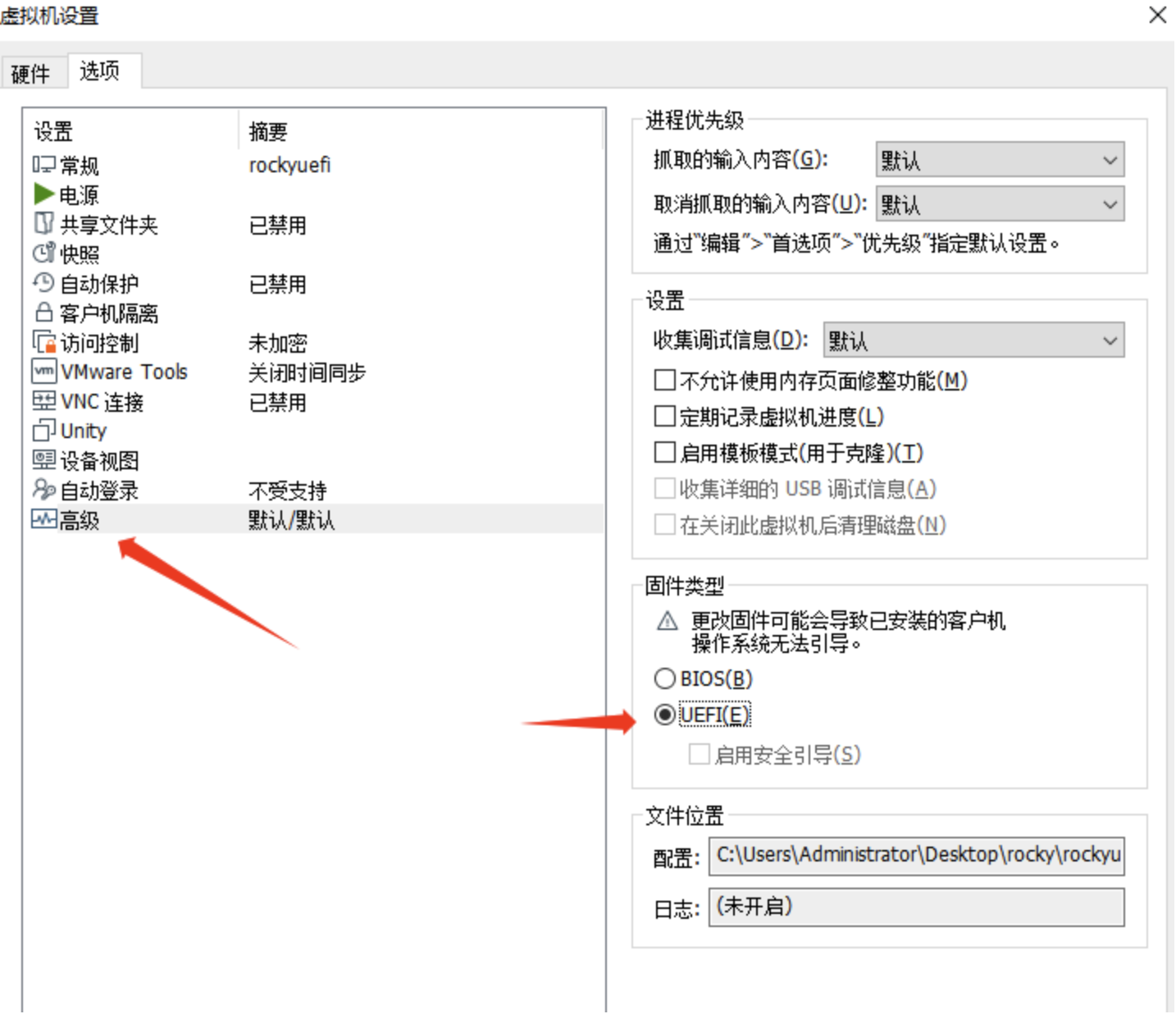Click the 配置 file path field

pos(917,856)
